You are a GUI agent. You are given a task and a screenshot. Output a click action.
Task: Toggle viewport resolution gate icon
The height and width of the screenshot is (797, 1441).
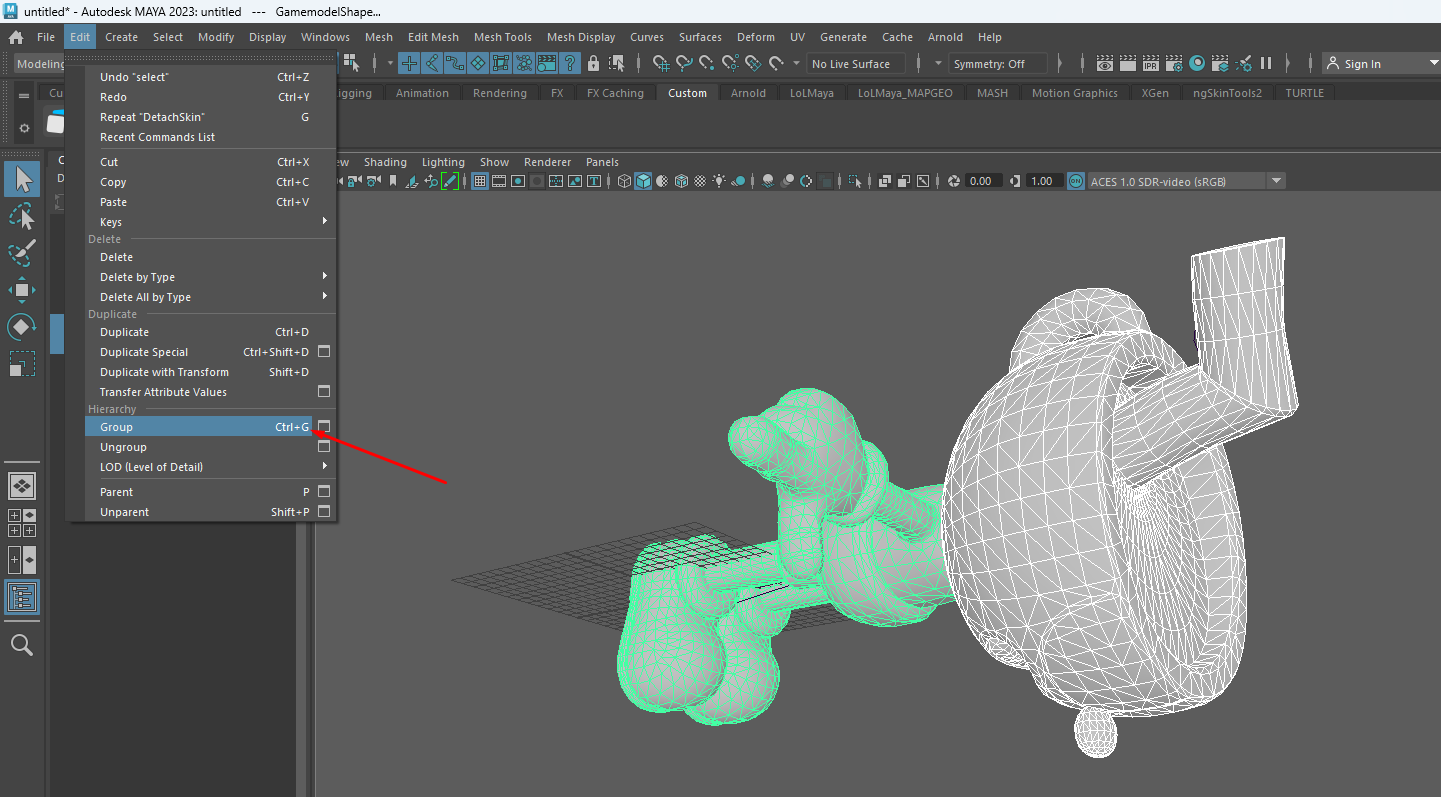[518, 181]
